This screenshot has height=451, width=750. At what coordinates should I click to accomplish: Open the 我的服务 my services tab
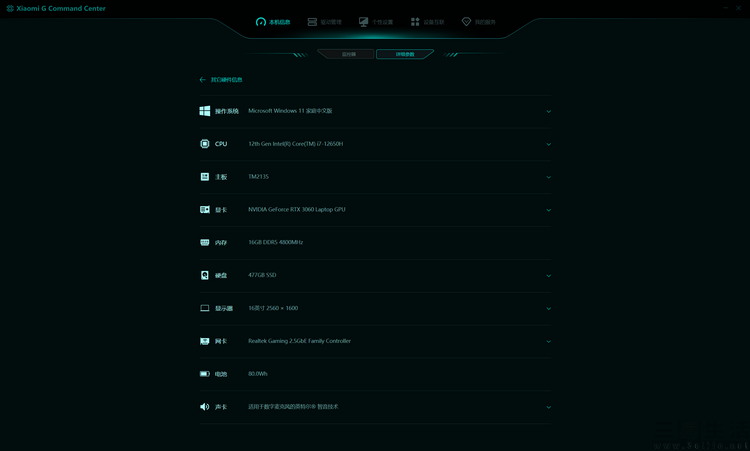click(478, 22)
